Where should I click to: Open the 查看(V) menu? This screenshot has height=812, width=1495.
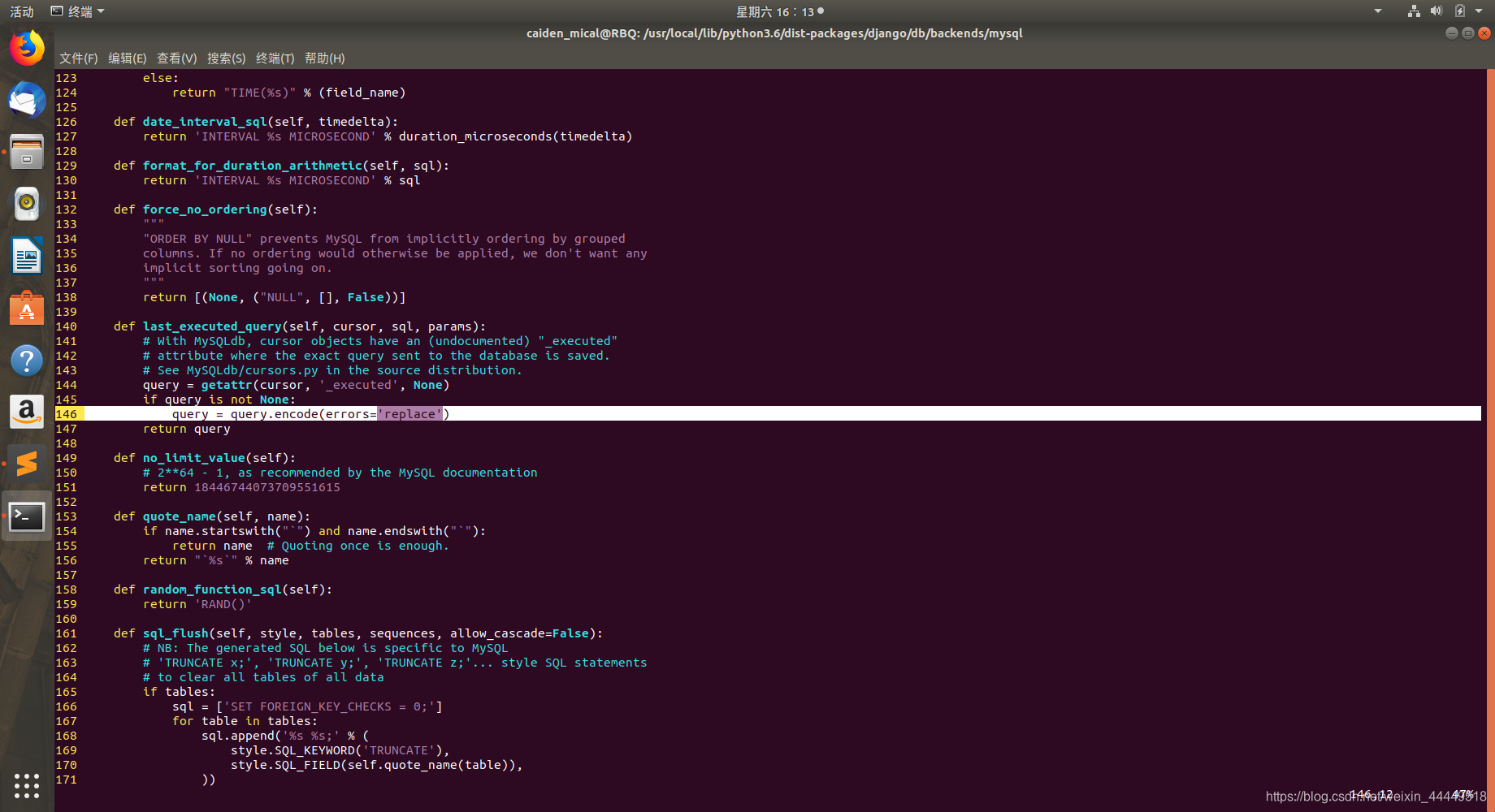(x=177, y=58)
